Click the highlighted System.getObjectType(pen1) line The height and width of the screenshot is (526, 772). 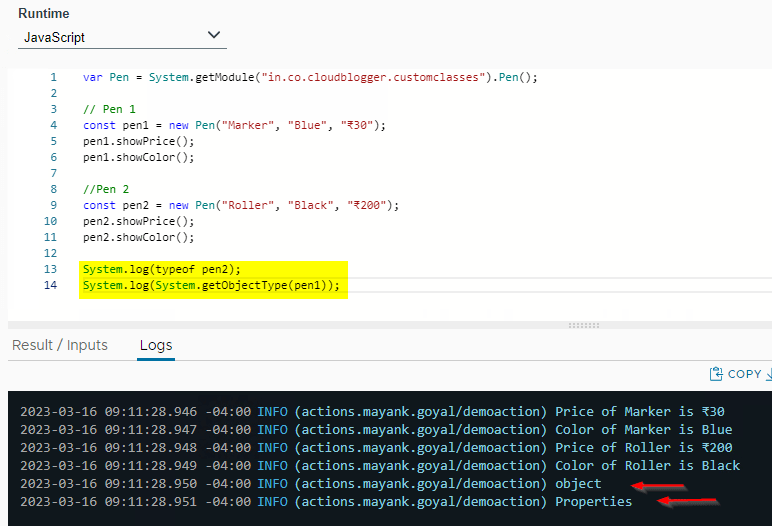tap(211, 286)
